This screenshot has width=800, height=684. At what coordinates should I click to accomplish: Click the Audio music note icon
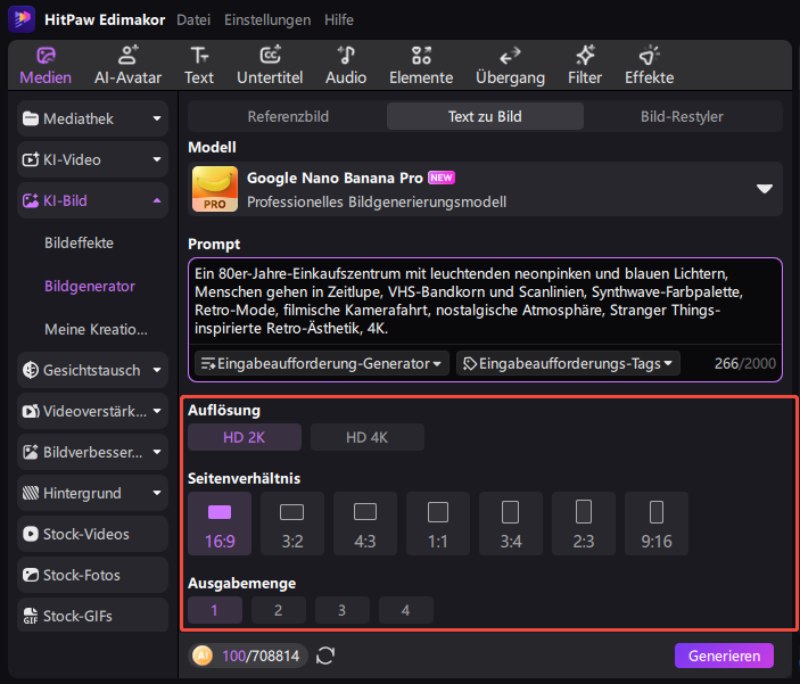tap(346, 56)
